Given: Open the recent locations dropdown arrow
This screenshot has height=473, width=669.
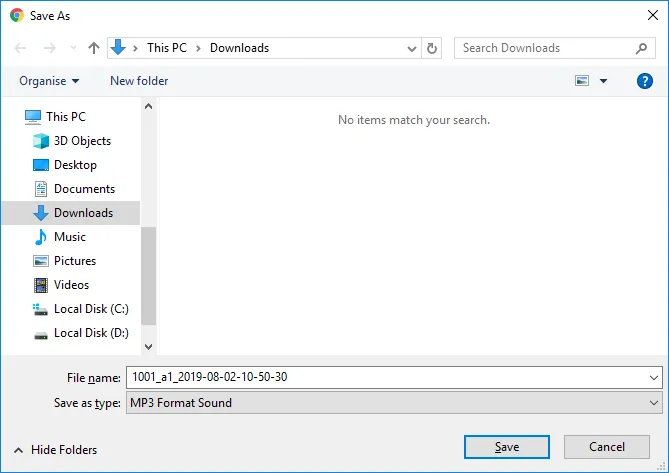Looking at the screenshot, I should [73, 48].
